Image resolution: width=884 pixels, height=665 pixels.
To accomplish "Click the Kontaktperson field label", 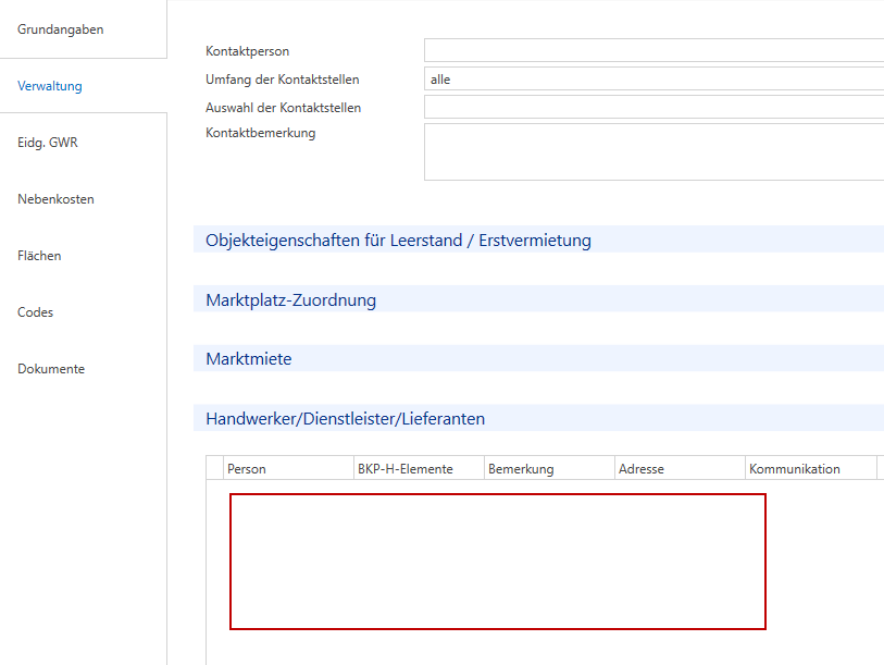I will click(x=247, y=51).
